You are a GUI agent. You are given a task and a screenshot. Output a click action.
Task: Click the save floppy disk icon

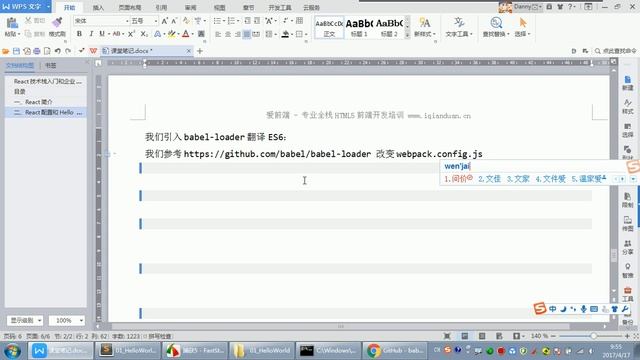click(x=16, y=51)
